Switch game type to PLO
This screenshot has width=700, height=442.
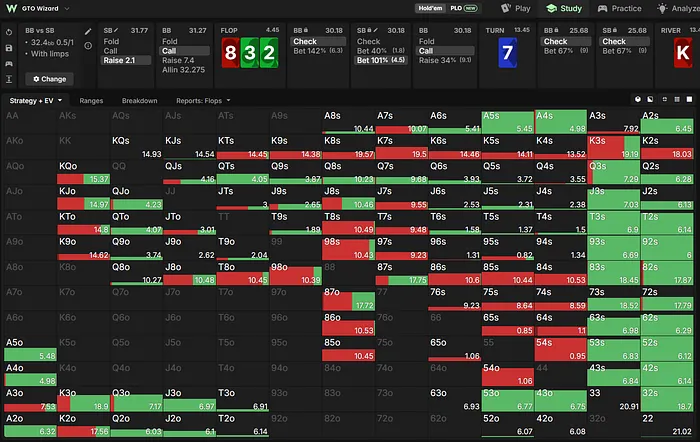(x=464, y=8)
